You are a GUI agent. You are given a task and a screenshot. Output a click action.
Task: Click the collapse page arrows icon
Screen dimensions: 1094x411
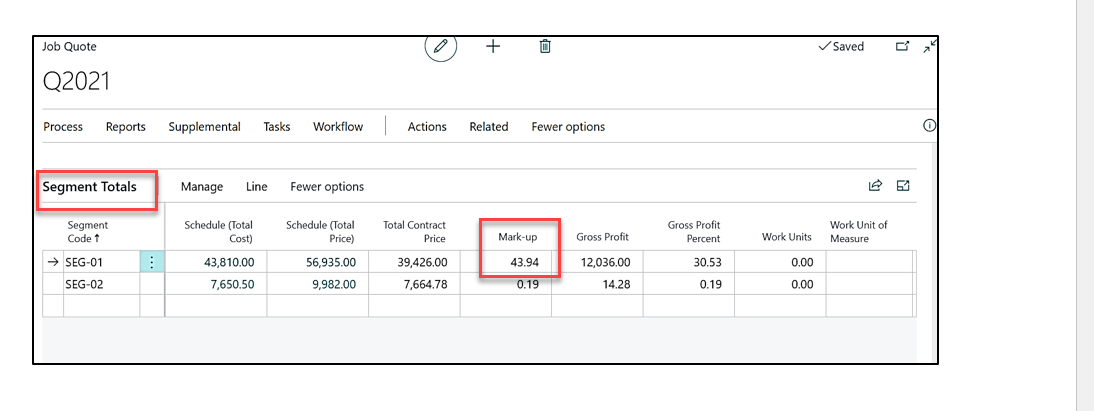point(929,46)
